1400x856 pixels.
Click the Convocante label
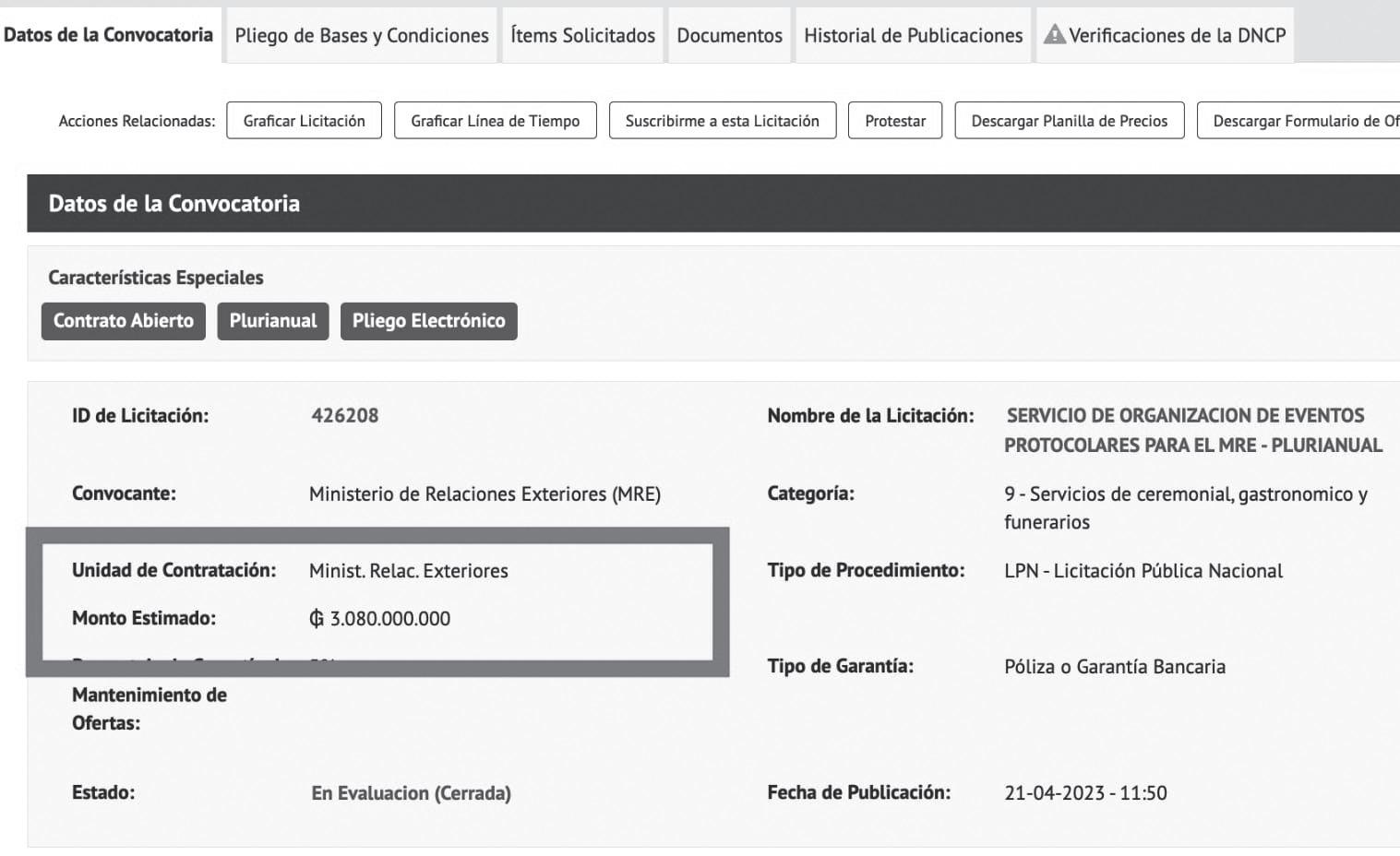click(124, 493)
